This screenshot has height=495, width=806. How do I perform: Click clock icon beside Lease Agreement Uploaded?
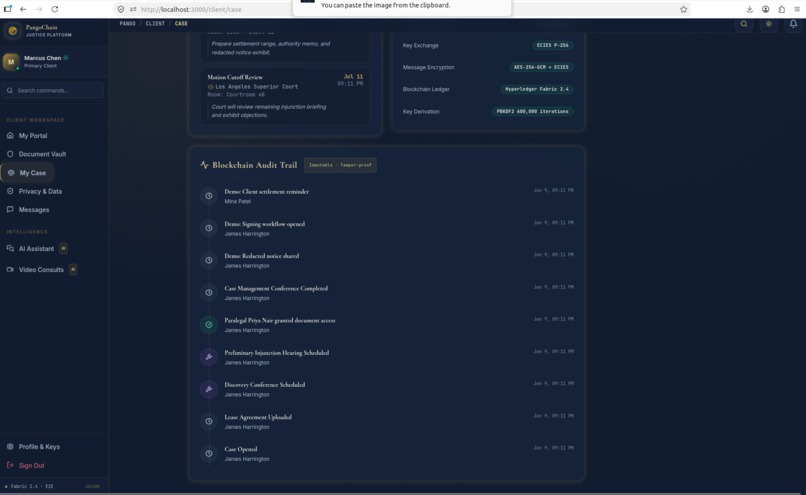point(209,421)
